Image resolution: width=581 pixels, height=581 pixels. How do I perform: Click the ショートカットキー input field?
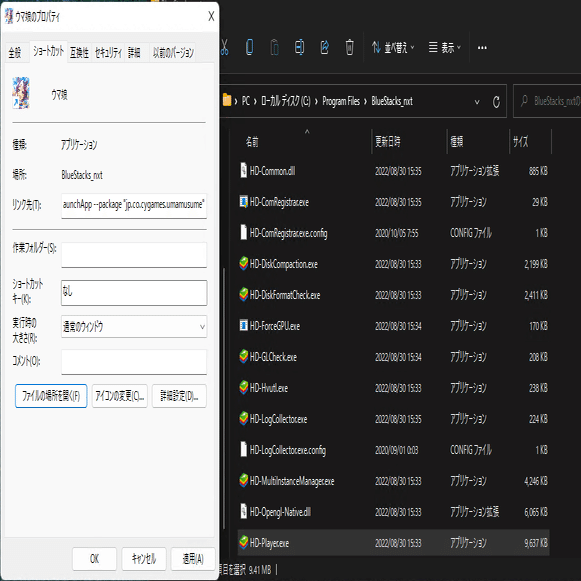(134, 293)
